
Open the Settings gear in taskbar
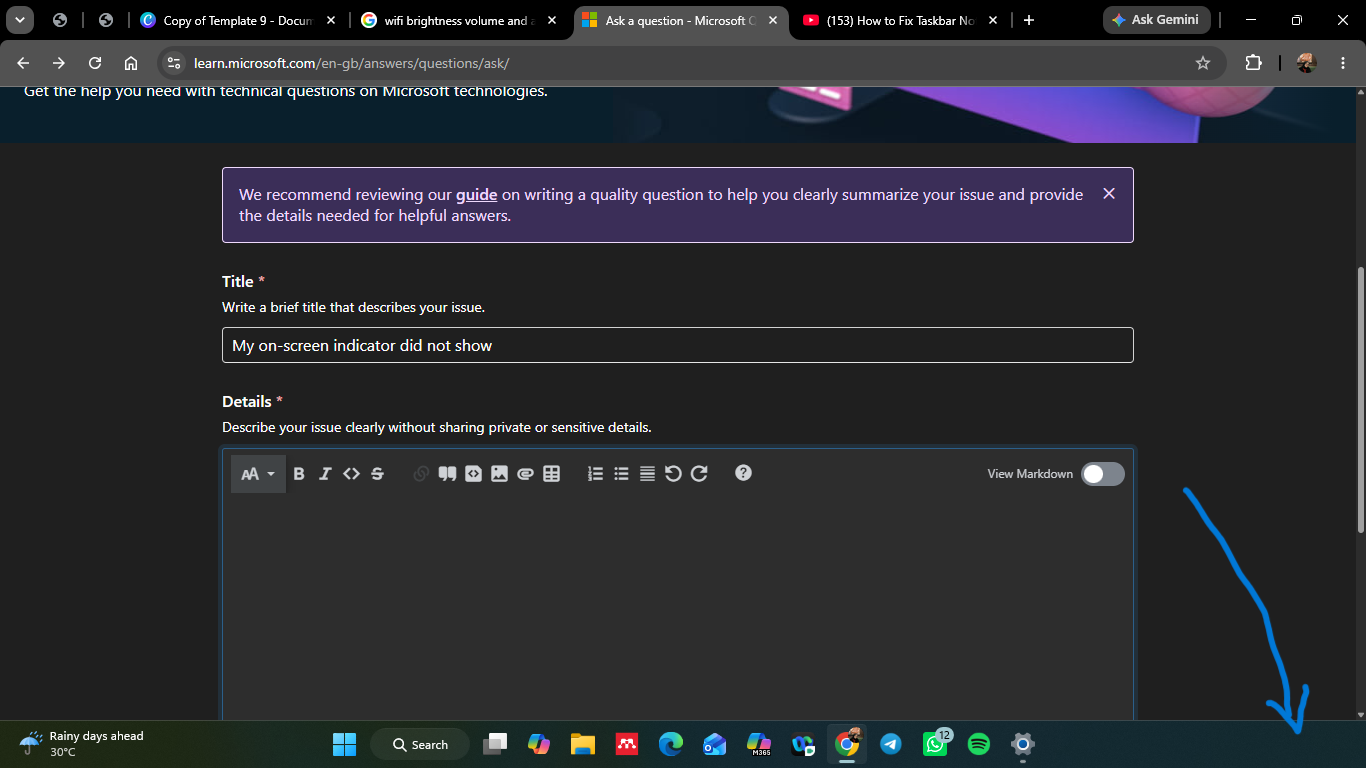[x=1022, y=744]
